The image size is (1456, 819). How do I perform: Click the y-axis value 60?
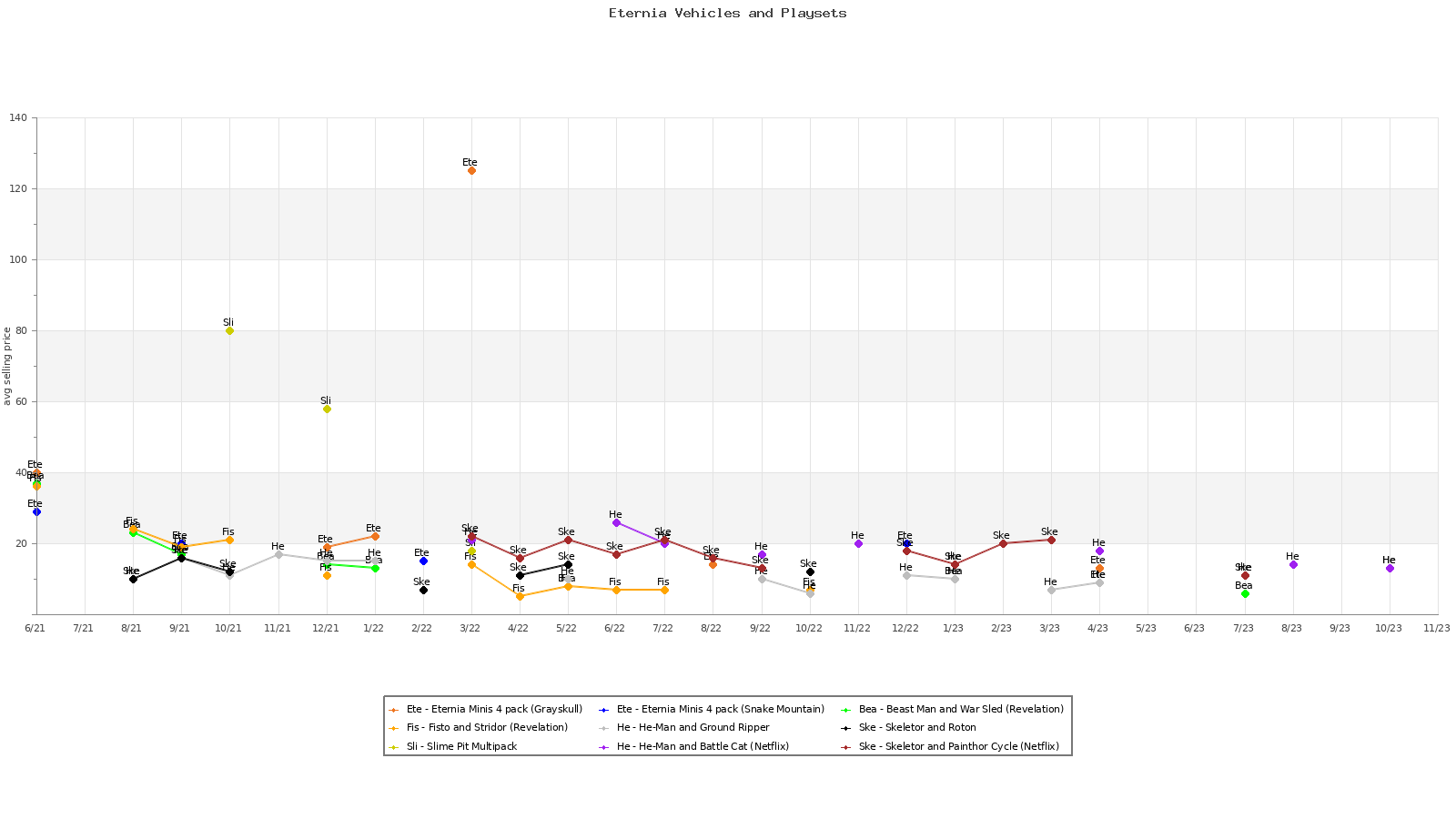coord(21,401)
